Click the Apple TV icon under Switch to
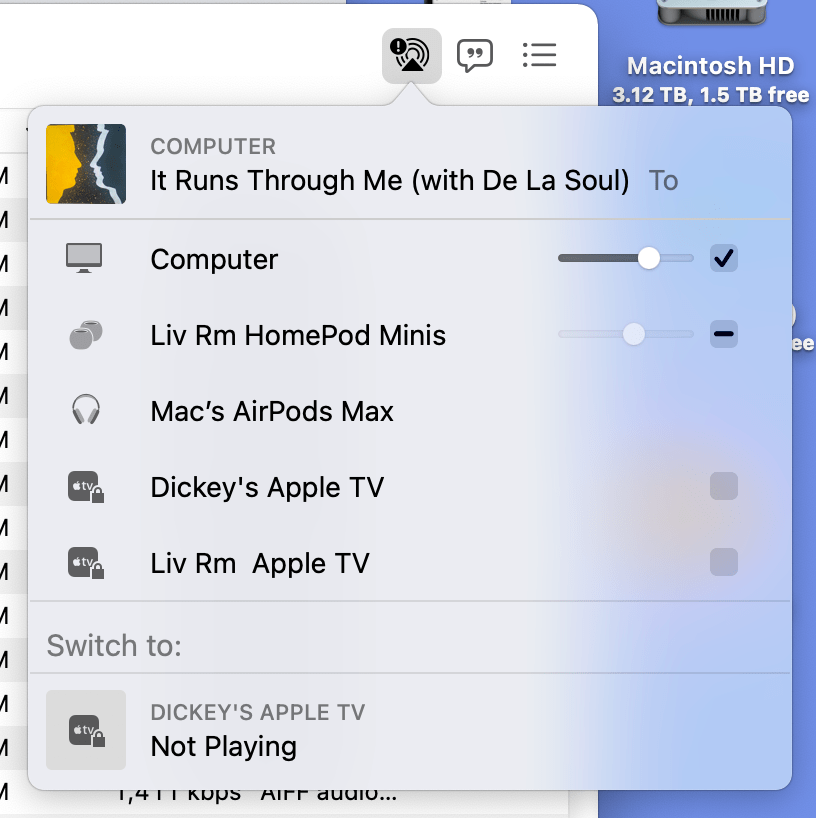This screenshot has height=818, width=816. click(x=85, y=732)
